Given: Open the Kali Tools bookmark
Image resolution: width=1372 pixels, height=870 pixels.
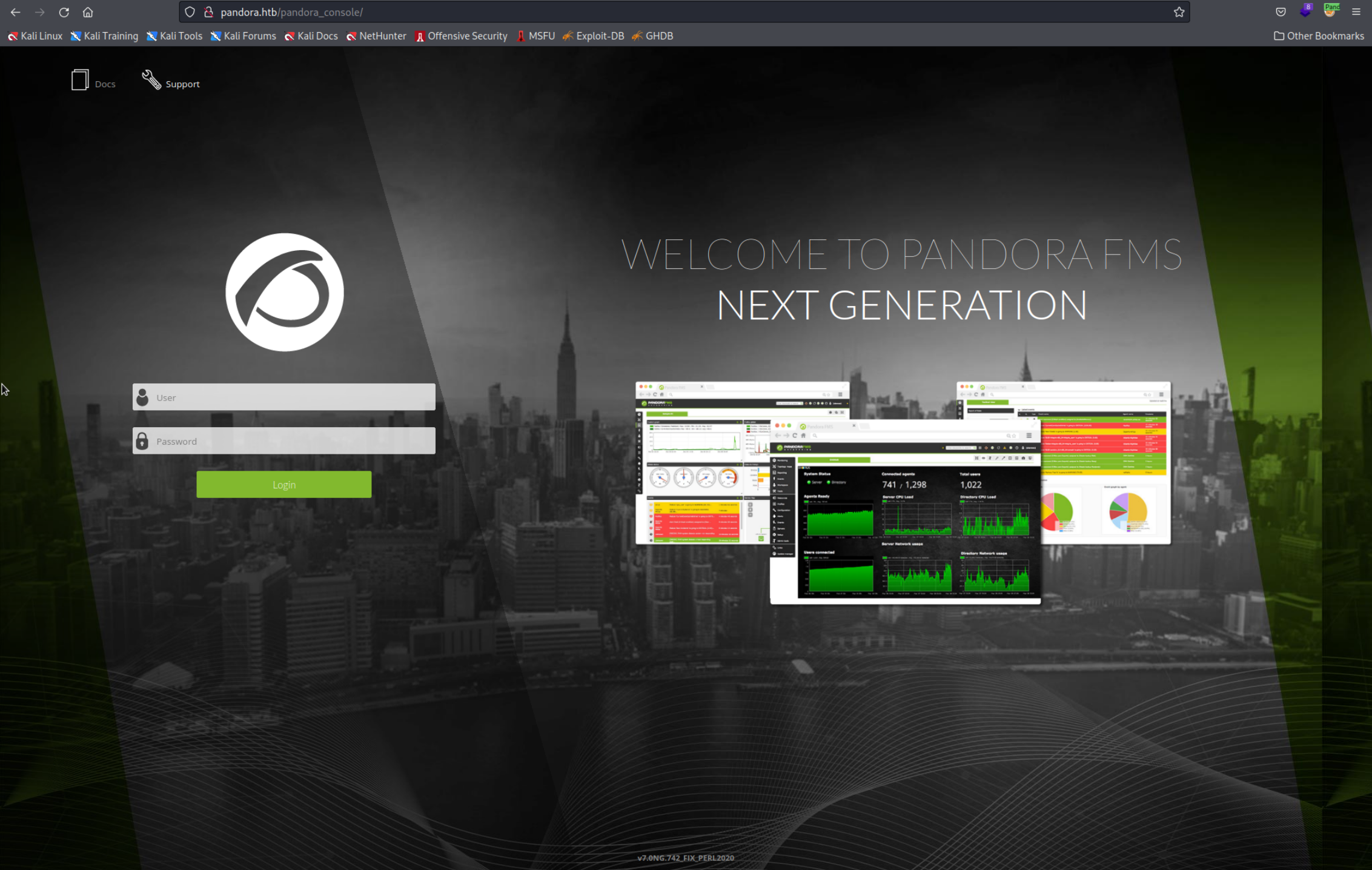Looking at the screenshot, I should [x=174, y=36].
